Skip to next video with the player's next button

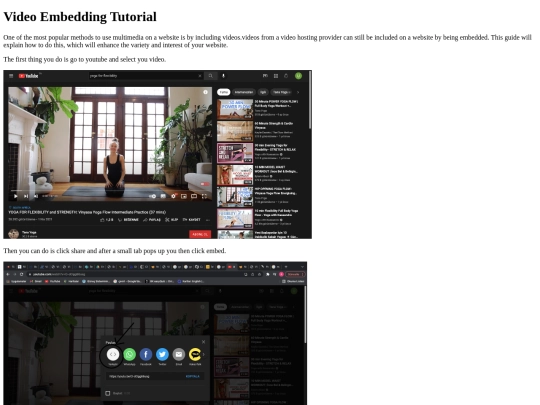click(26, 196)
